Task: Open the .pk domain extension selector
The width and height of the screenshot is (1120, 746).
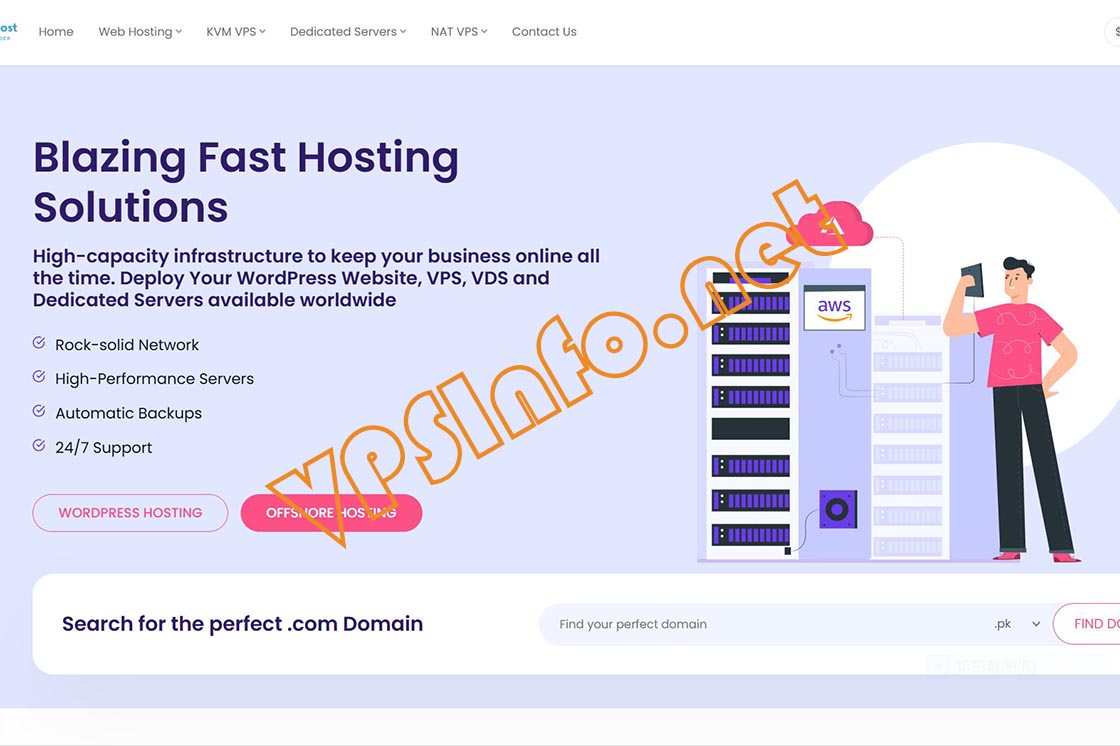Action: tap(1017, 624)
